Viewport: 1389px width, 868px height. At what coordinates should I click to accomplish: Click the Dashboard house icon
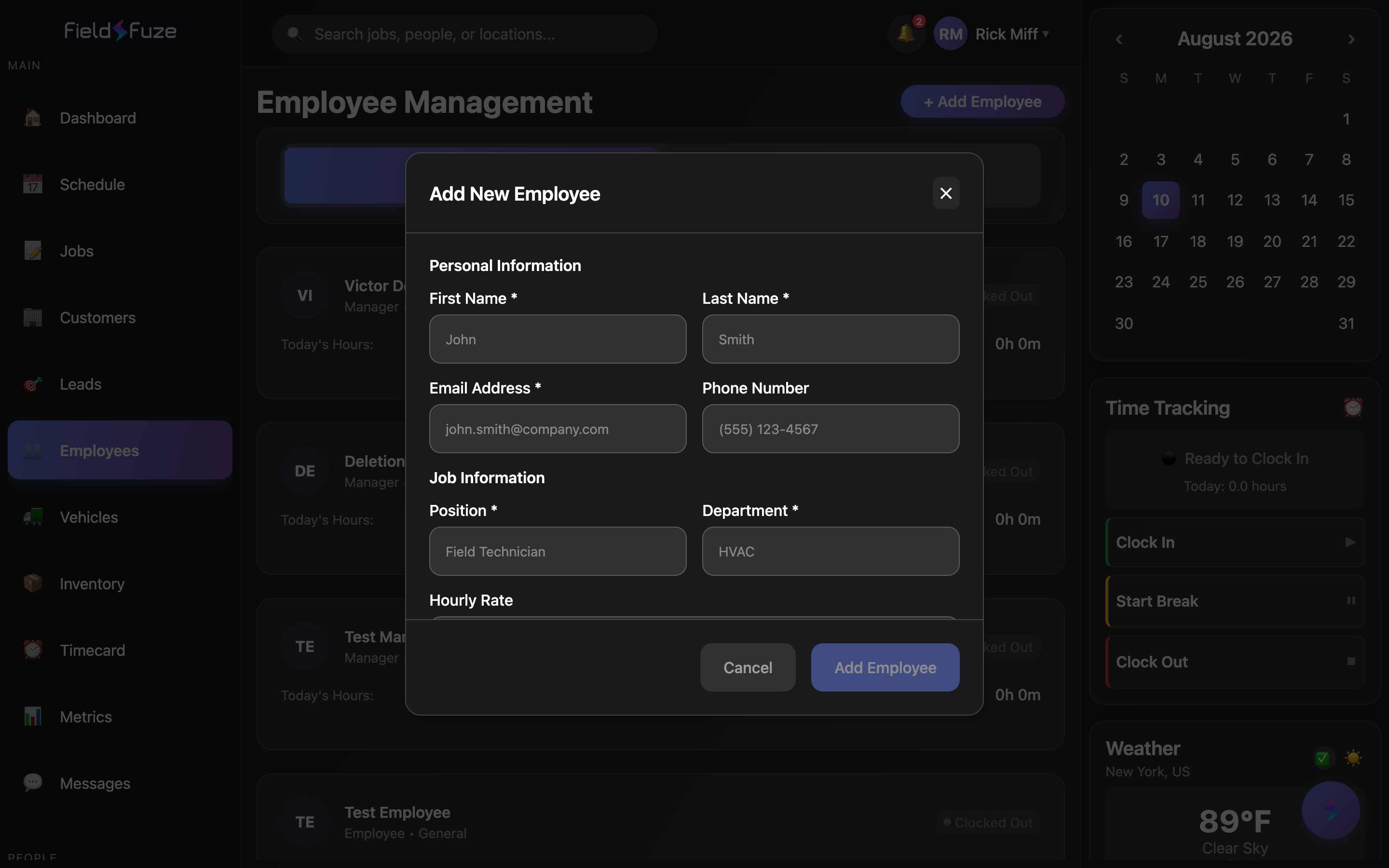[33, 117]
